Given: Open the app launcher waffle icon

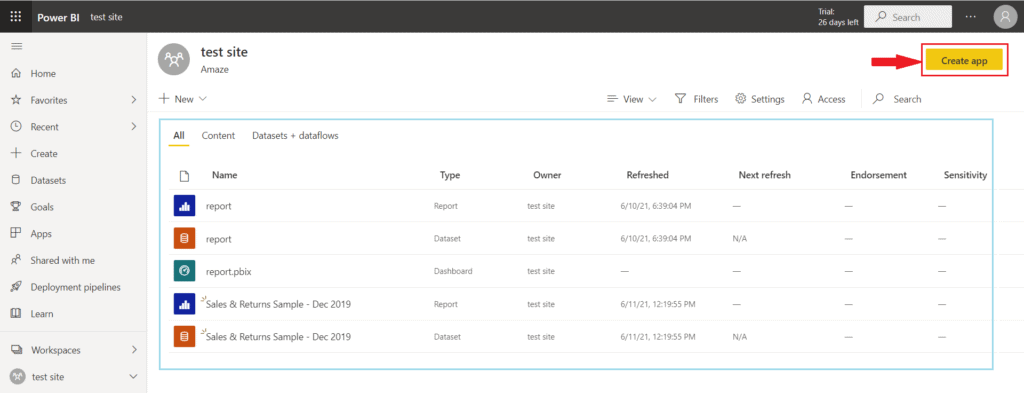Looking at the screenshot, I should [16, 17].
